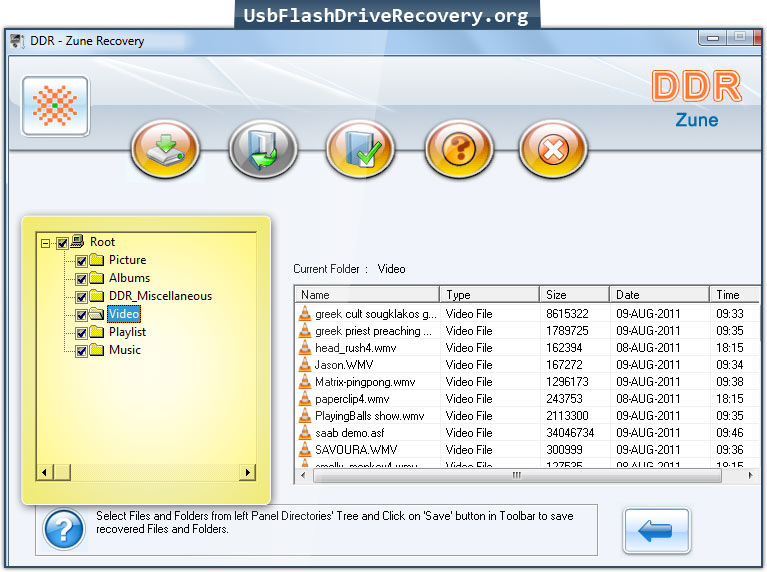Screen dimensions: 767x572
Task: Click the Playlist folder icon
Action: (96, 332)
